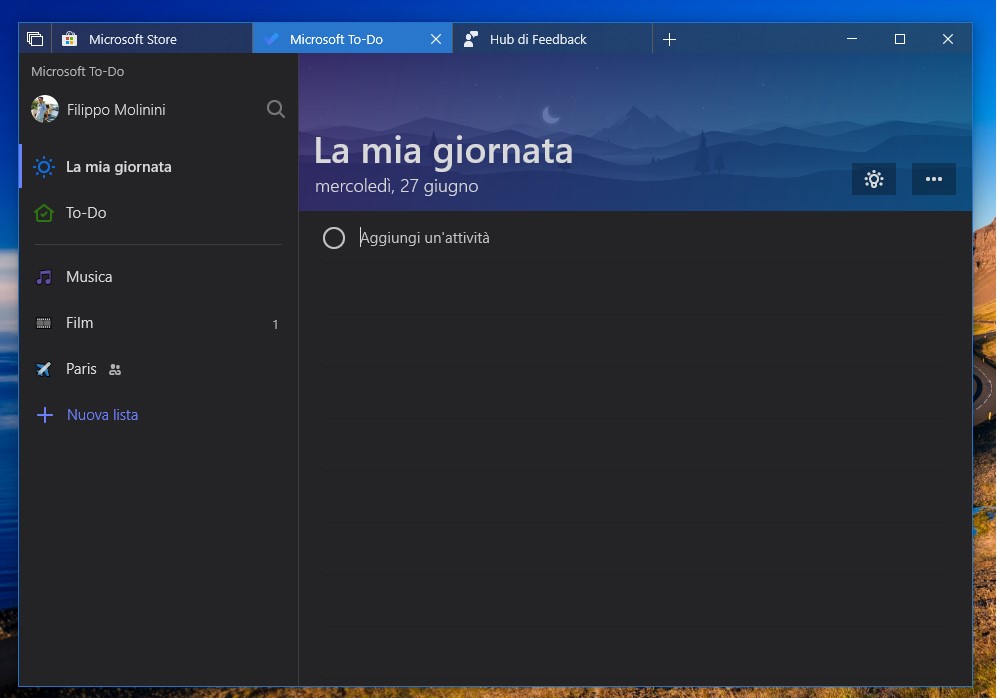Click the To-Do checkmark tab icon
The height and width of the screenshot is (698, 997).
[x=272, y=39]
